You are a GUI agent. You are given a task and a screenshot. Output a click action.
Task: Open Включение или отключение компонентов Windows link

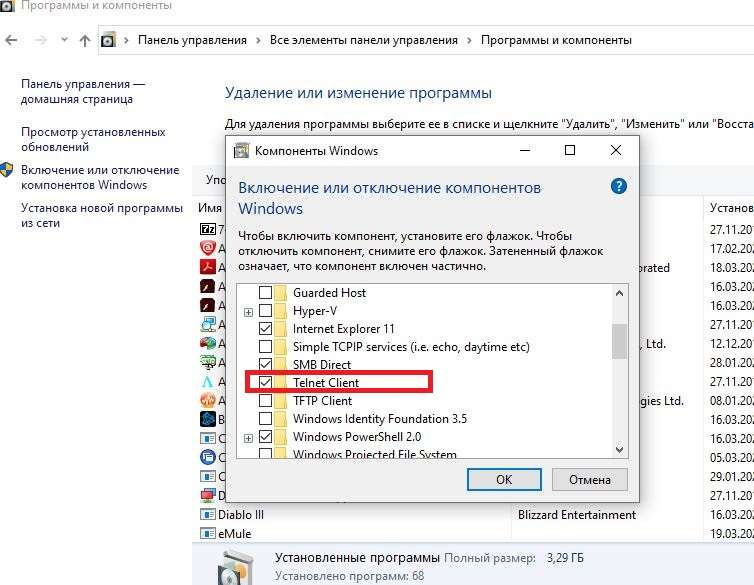(100, 177)
